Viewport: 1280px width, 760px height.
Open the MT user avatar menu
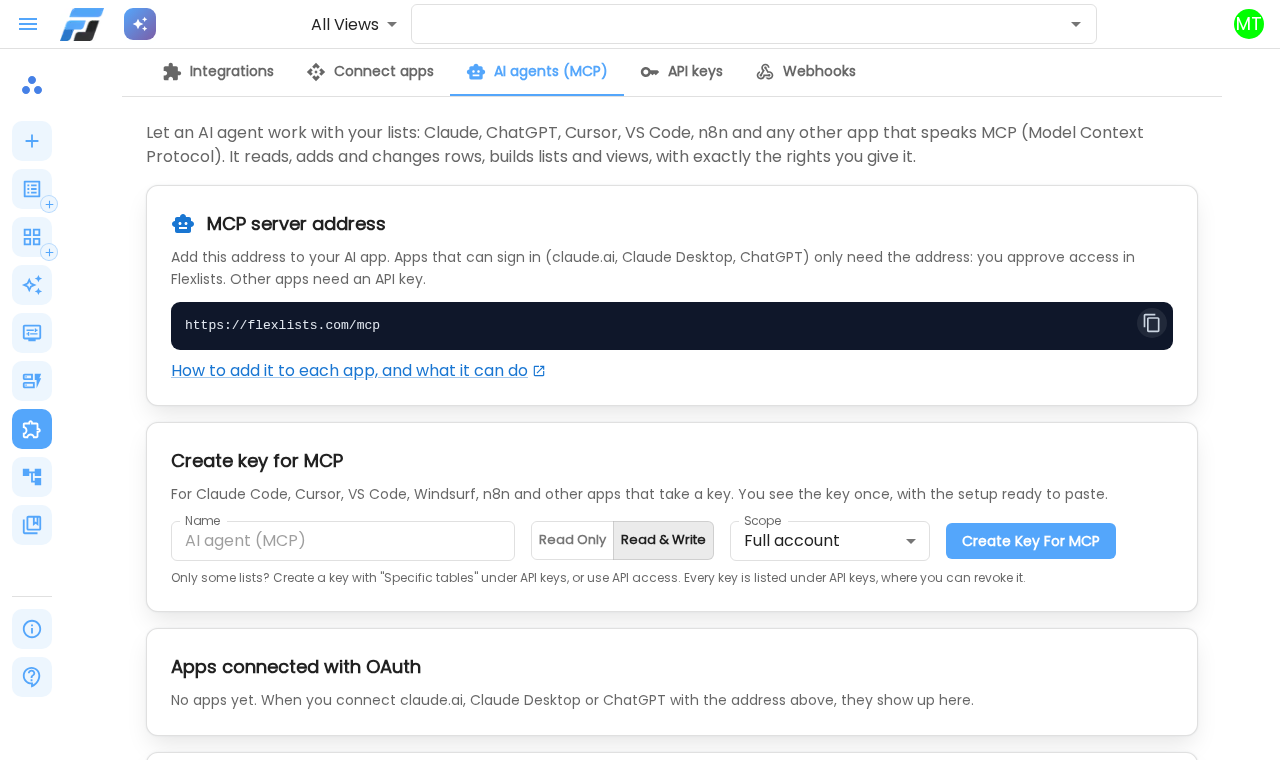click(x=1249, y=24)
